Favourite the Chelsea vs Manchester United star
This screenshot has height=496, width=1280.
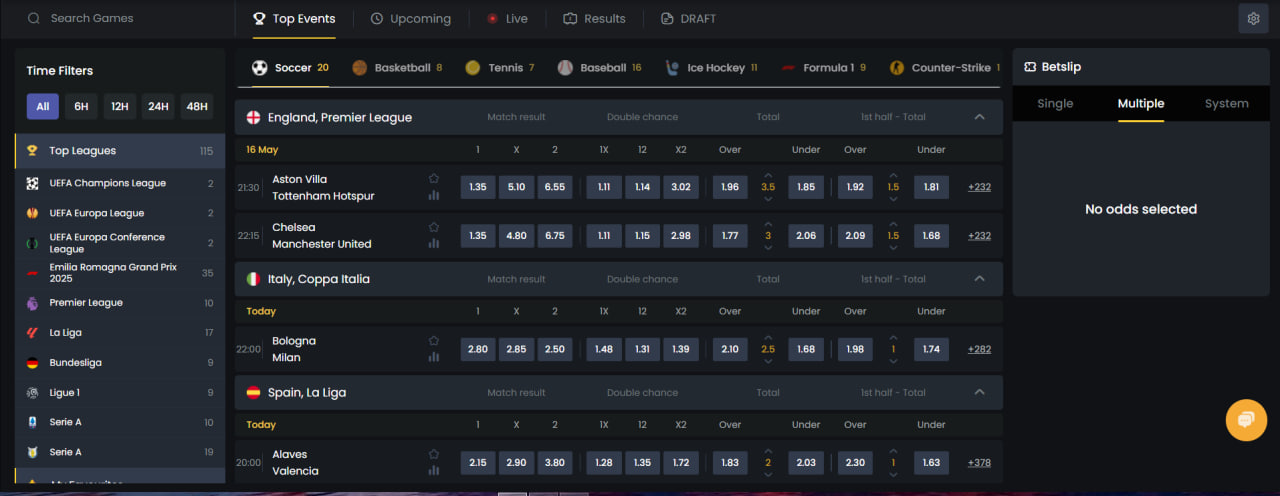pos(434,227)
